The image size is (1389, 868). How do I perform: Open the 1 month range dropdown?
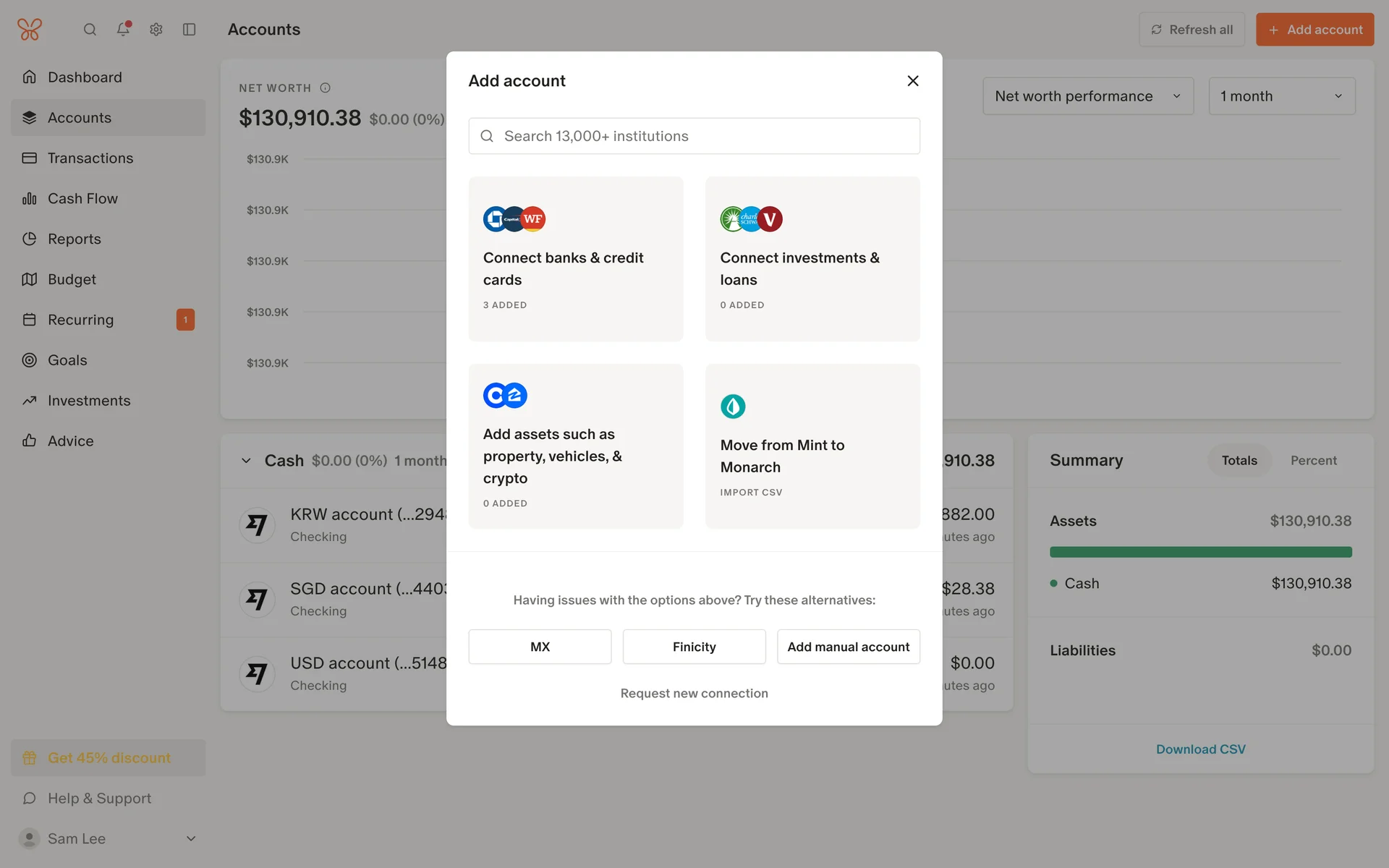click(1281, 96)
